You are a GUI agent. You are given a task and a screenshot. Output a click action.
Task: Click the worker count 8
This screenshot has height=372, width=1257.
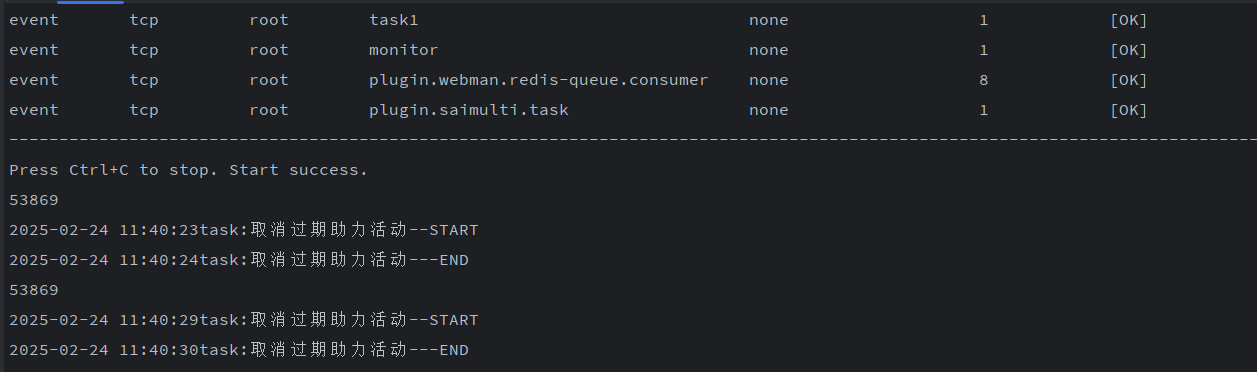pos(984,80)
